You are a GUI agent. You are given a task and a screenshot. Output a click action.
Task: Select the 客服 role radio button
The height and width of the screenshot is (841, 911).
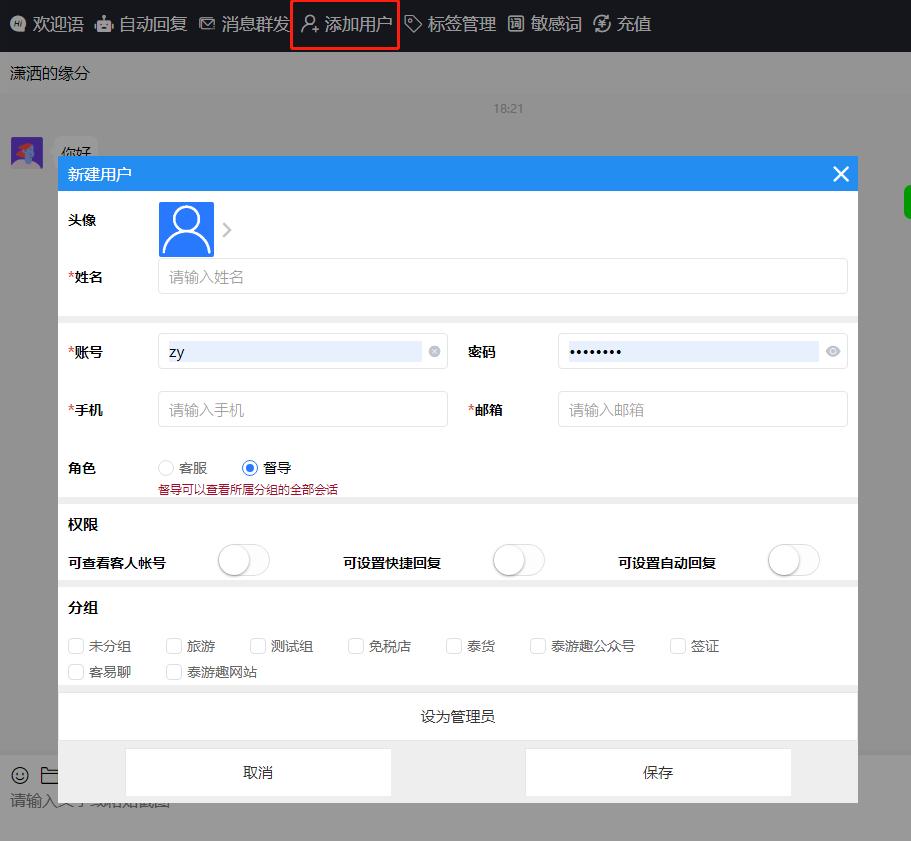click(166, 467)
